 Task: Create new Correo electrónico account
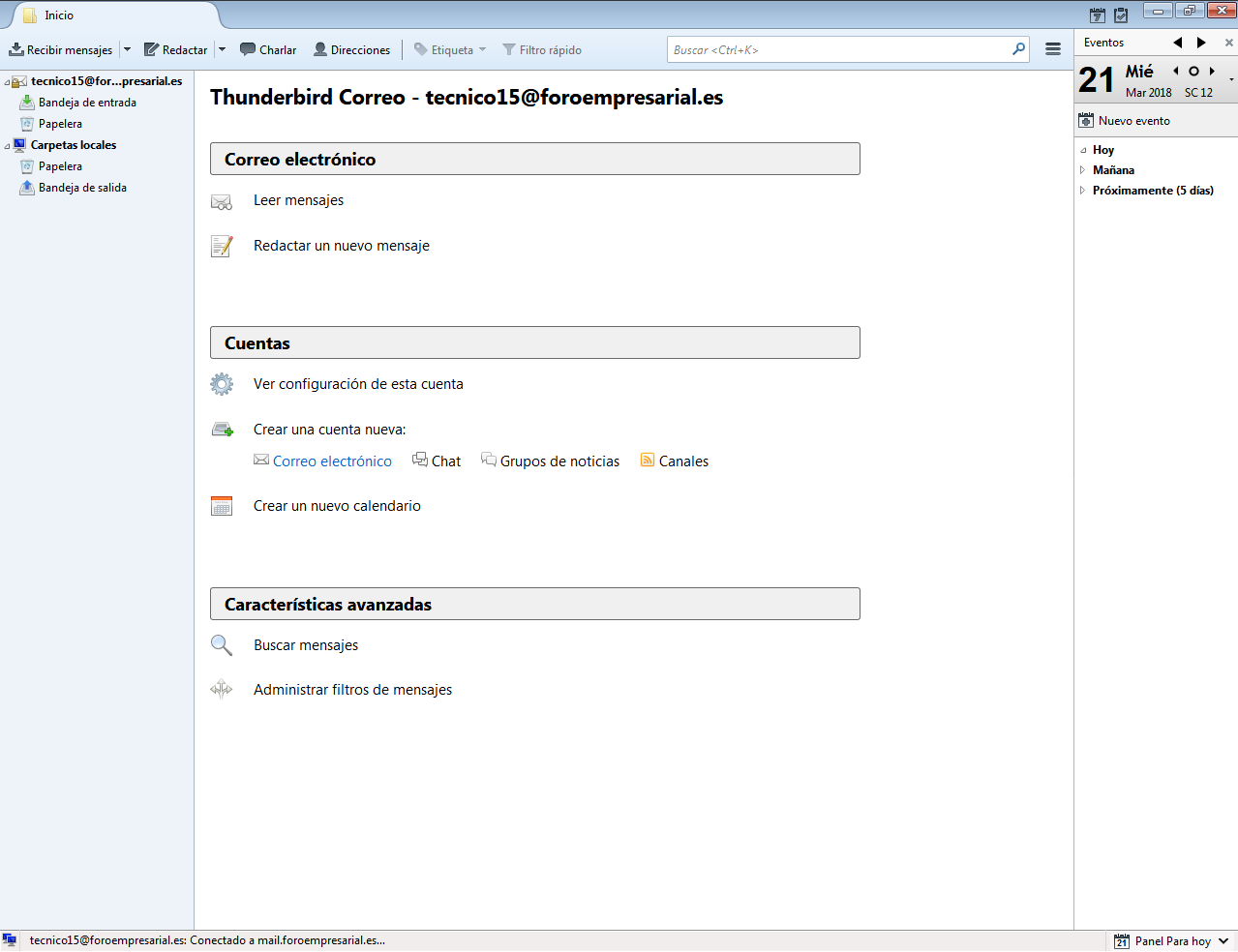pyautogui.click(x=332, y=461)
